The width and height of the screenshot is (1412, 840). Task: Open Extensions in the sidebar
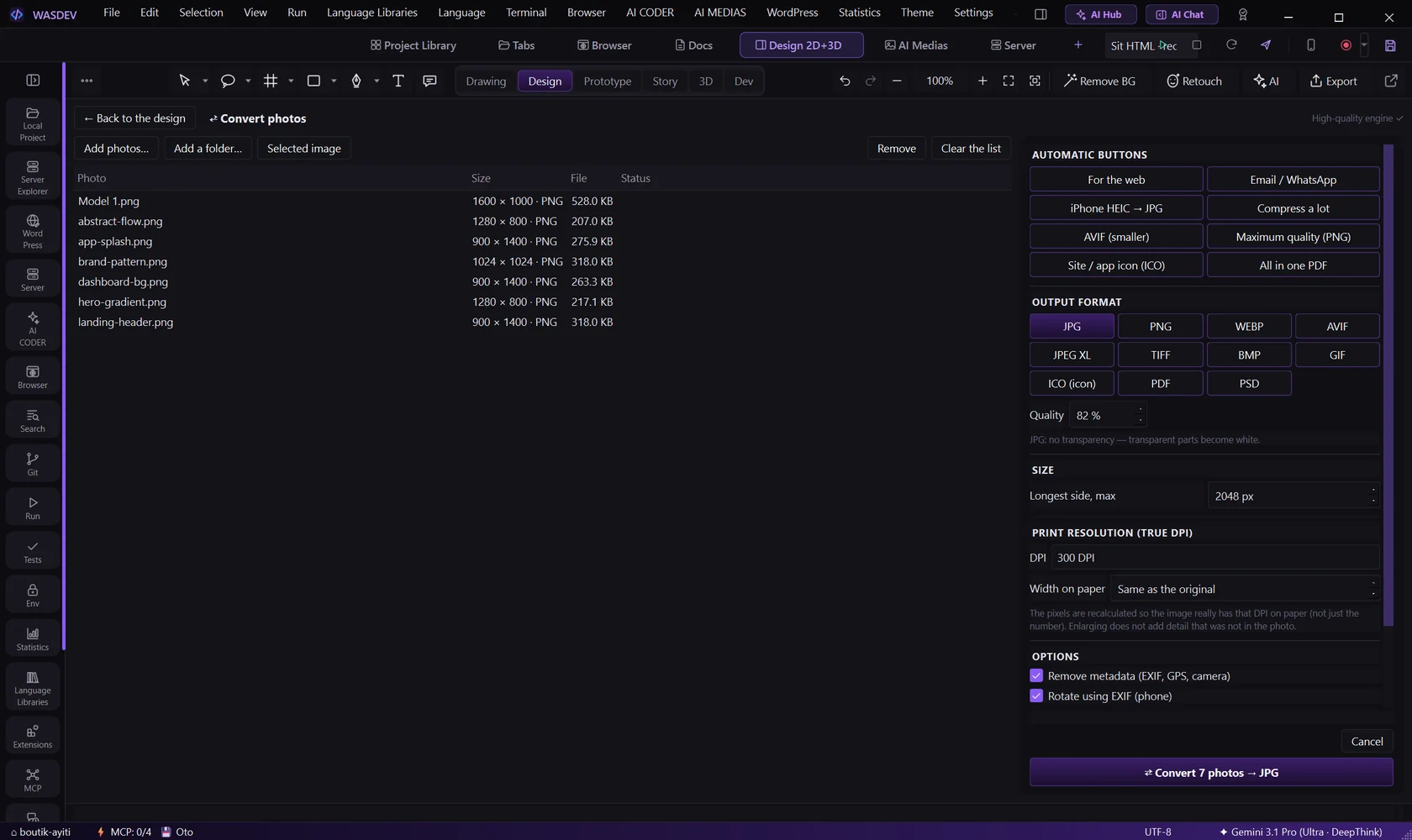(33, 736)
